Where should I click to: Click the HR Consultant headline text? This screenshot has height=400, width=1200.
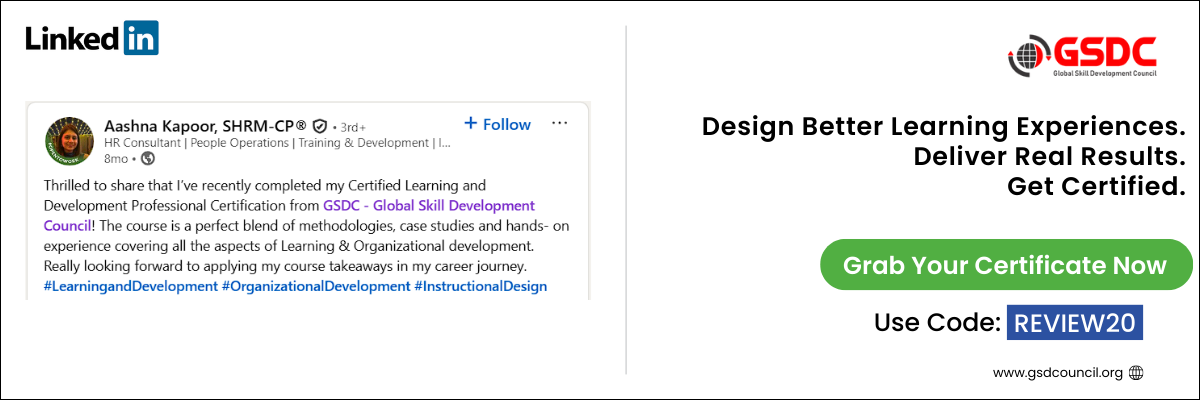[x=277, y=143]
